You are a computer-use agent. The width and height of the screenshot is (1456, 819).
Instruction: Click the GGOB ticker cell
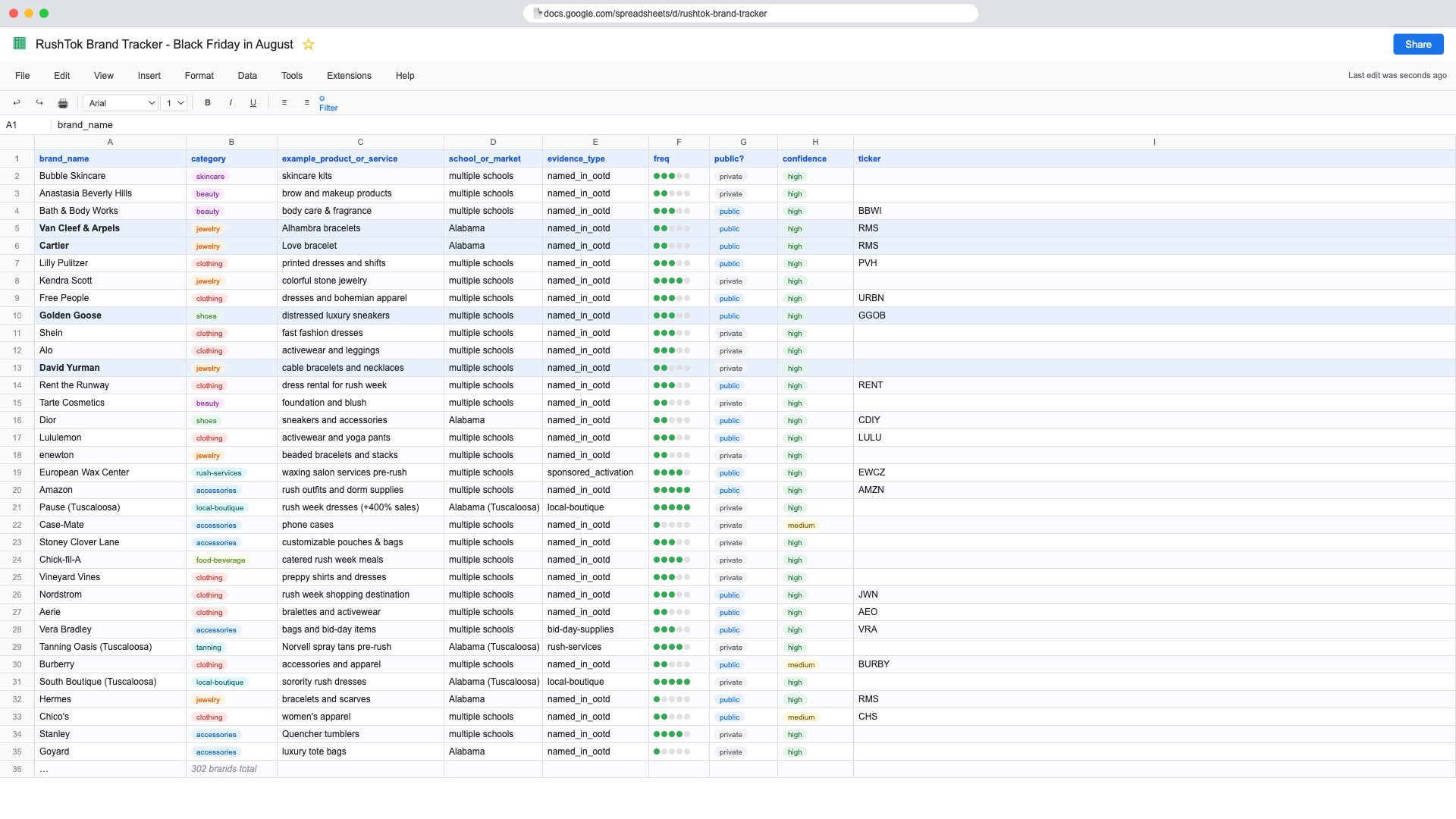point(1154,315)
